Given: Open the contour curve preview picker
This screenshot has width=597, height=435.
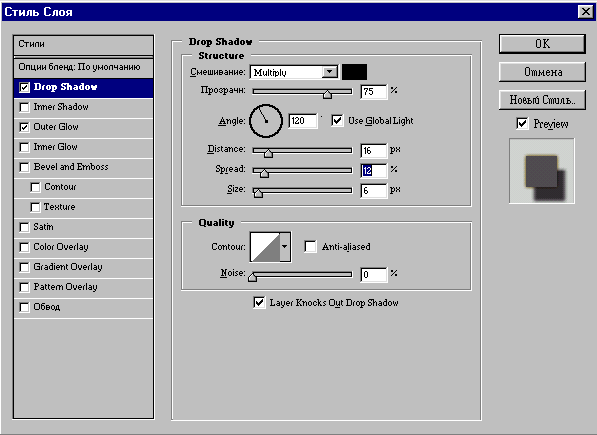Looking at the screenshot, I should pos(265,247).
